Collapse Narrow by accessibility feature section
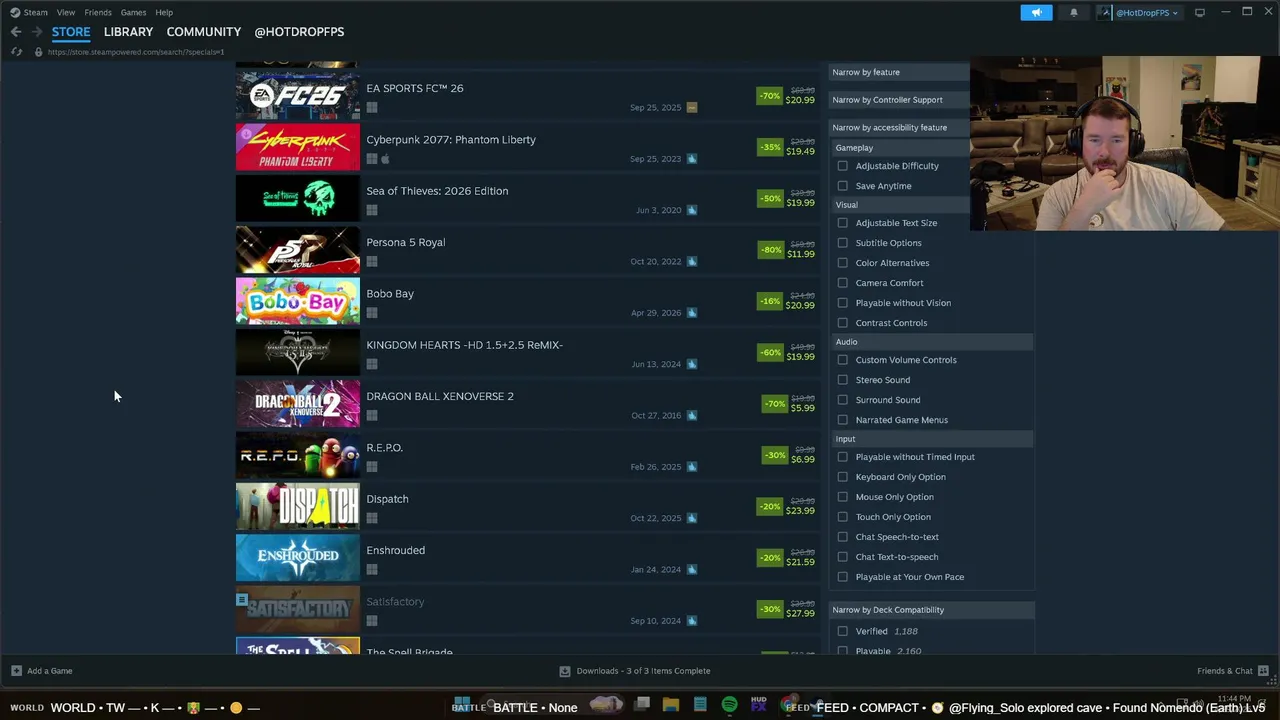 pos(900,128)
